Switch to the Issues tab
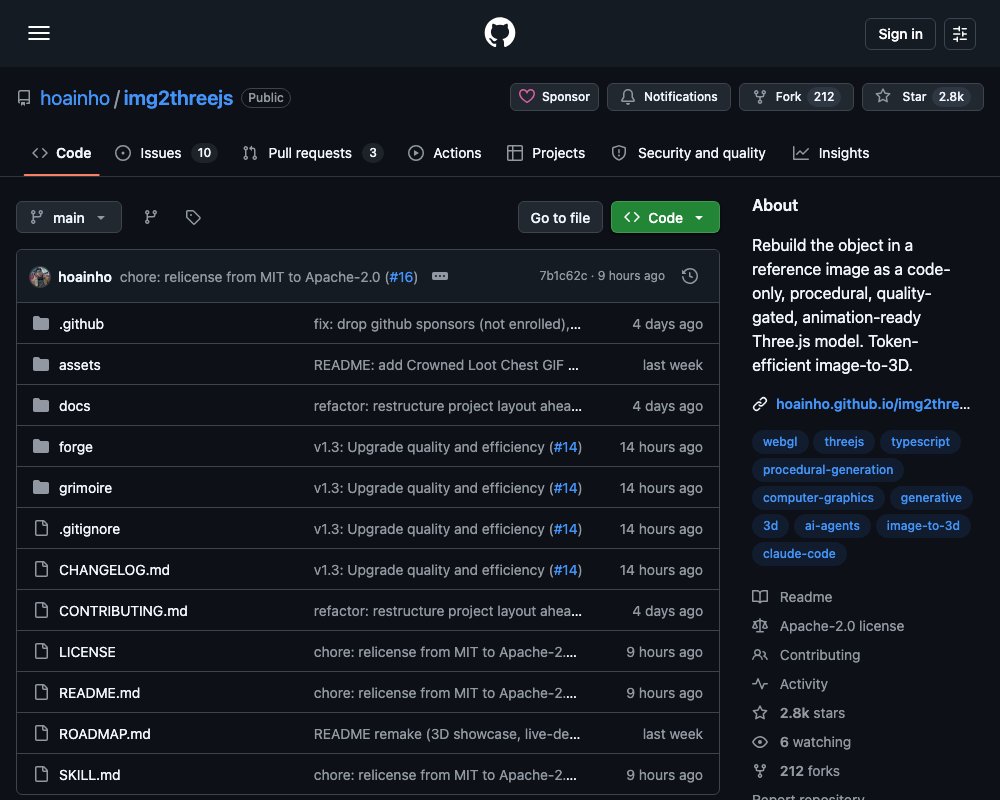Screen dimensions: 1000x800 click(166, 153)
